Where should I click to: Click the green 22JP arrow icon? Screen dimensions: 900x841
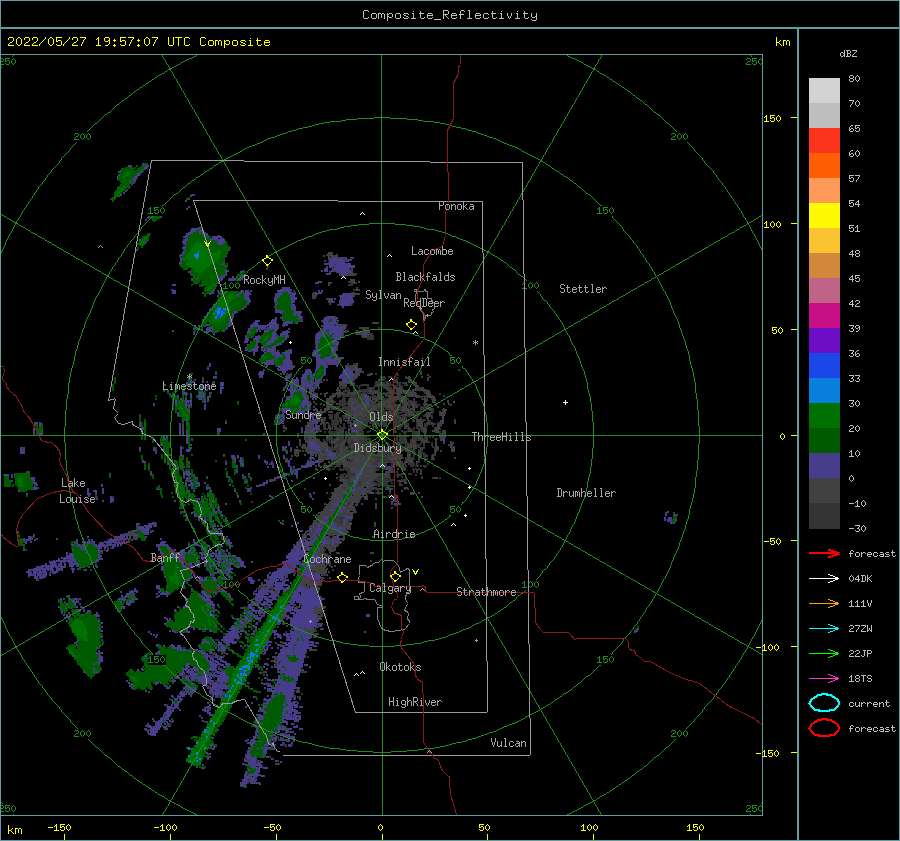coord(824,653)
